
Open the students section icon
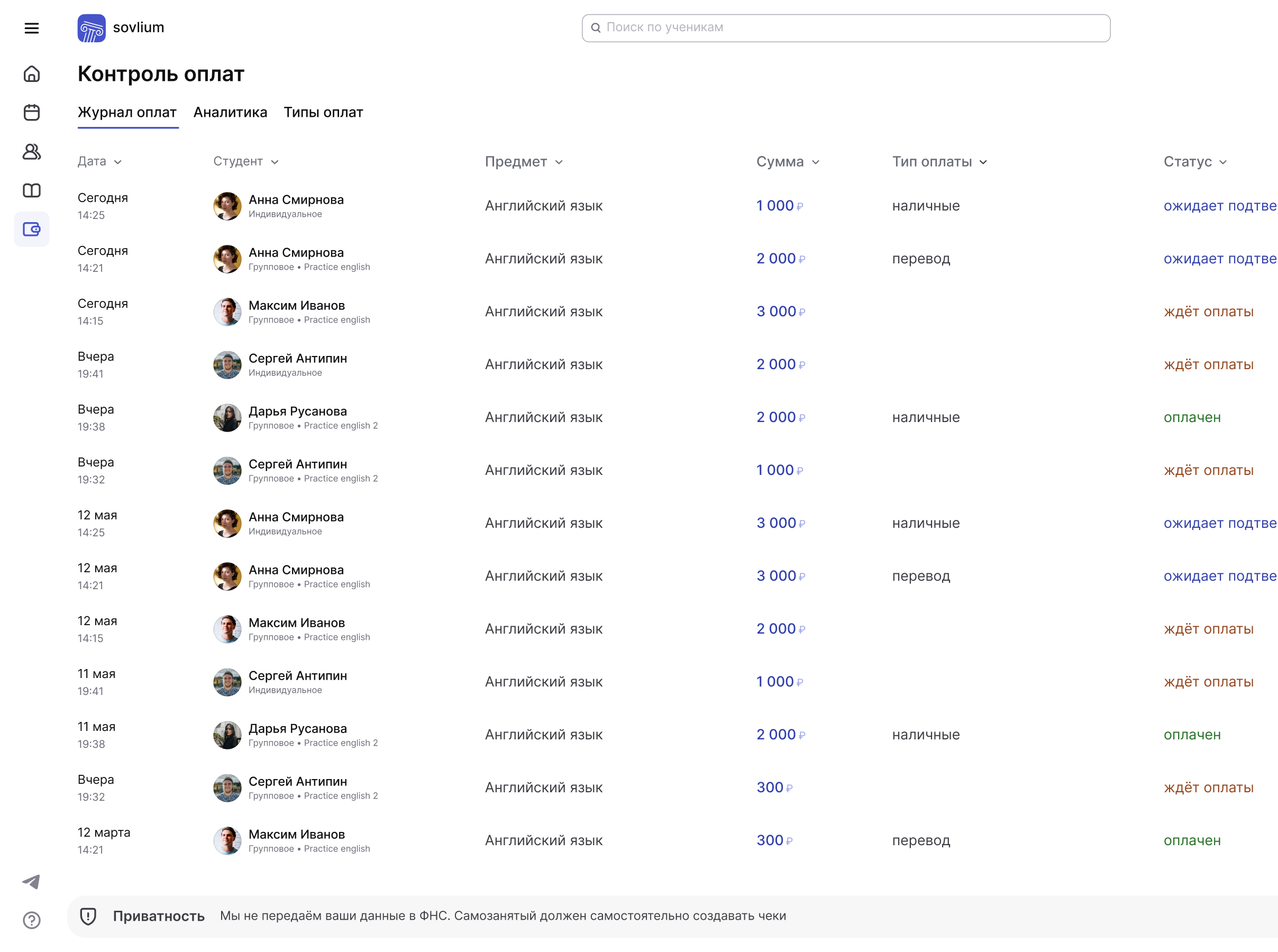32,152
